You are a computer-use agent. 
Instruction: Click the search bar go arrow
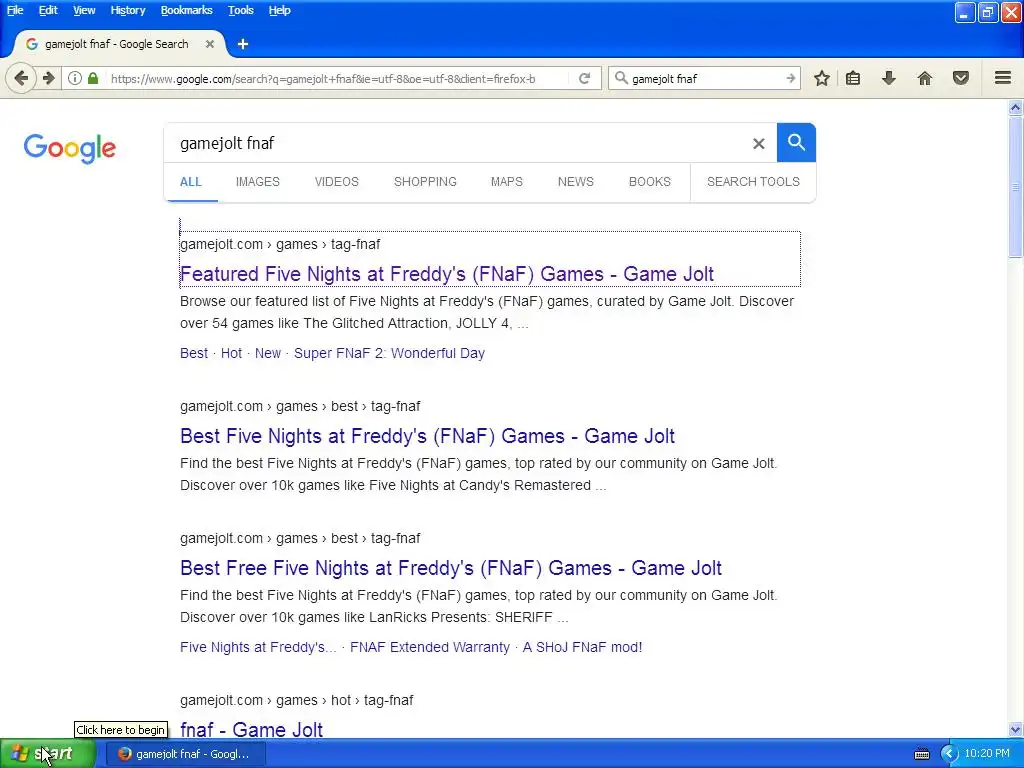(x=790, y=78)
